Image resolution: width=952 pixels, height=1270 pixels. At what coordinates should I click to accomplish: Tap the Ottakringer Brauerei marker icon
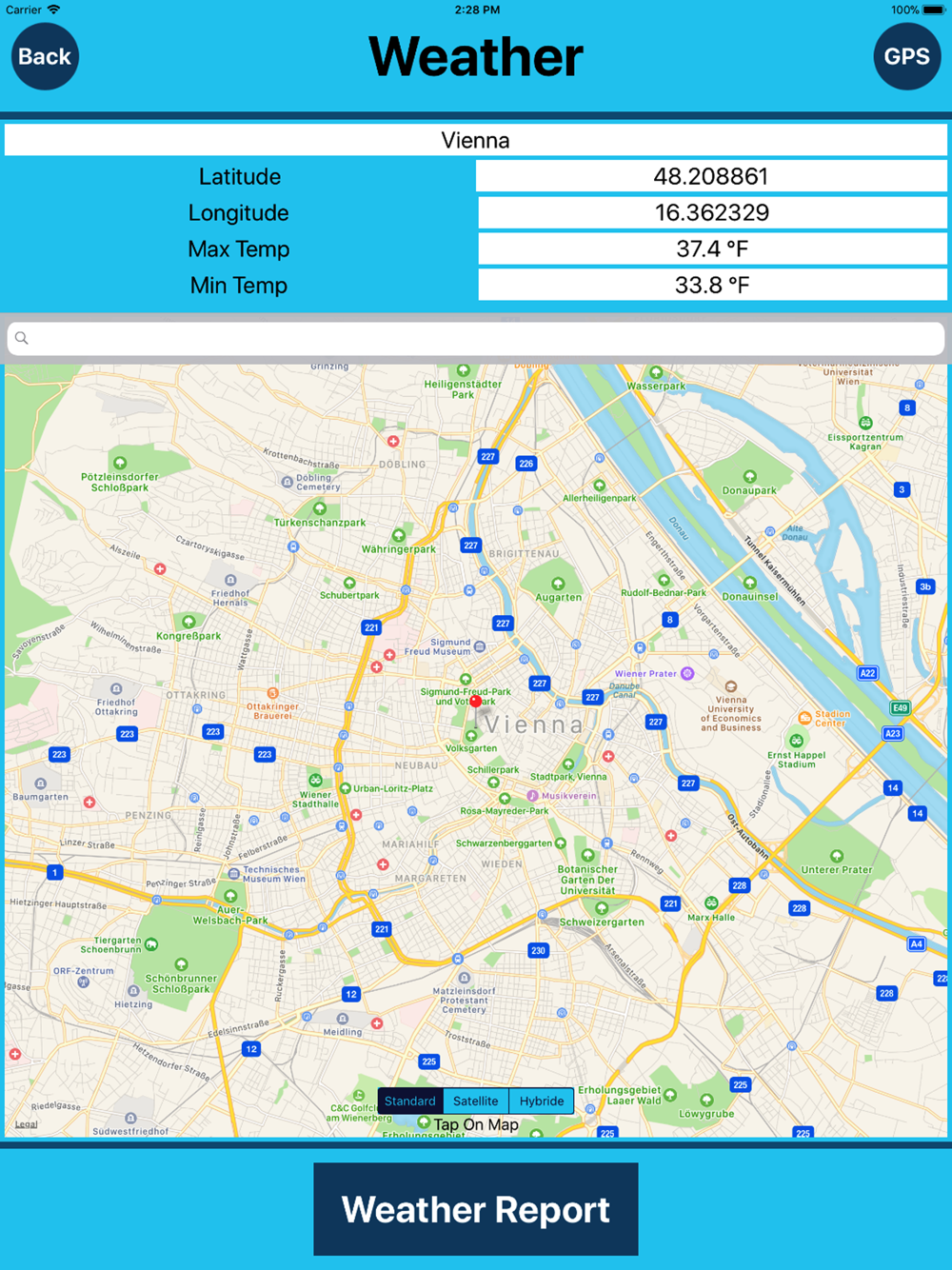[x=273, y=693]
